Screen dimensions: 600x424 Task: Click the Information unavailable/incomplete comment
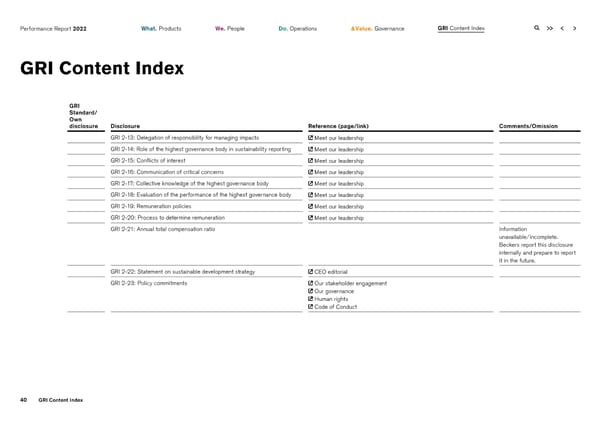coord(537,245)
